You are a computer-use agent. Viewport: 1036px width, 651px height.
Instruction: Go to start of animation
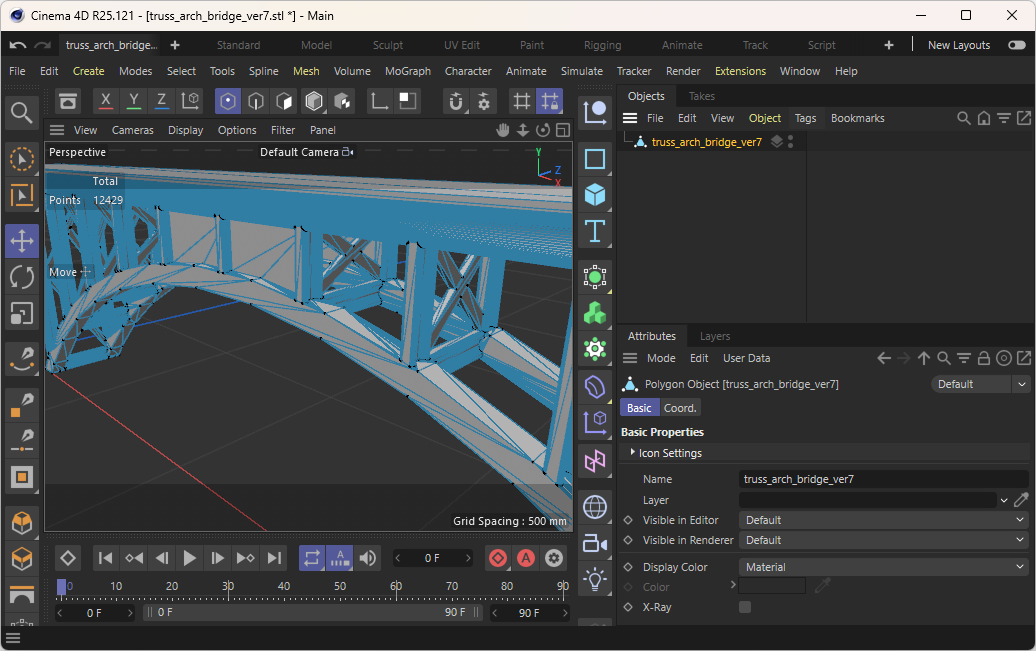tap(105, 558)
